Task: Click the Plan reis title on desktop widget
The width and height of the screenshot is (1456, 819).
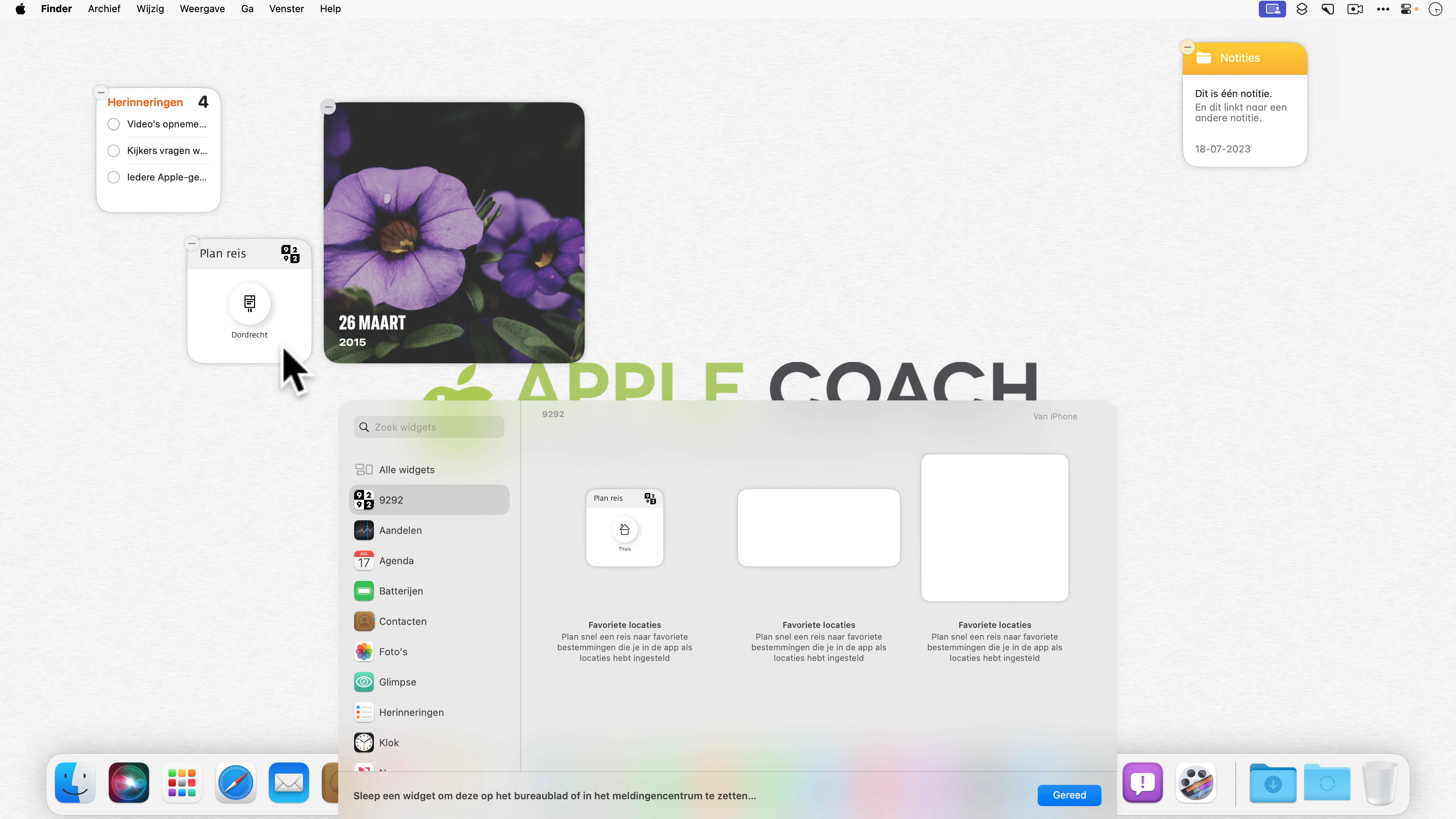Action: point(223,254)
